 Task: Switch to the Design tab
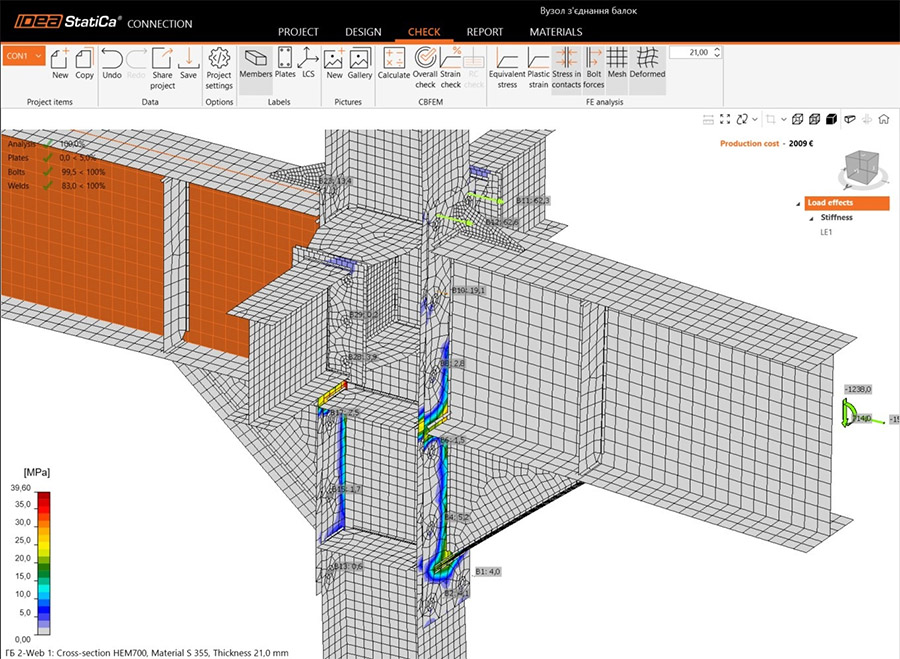point(363,32)
